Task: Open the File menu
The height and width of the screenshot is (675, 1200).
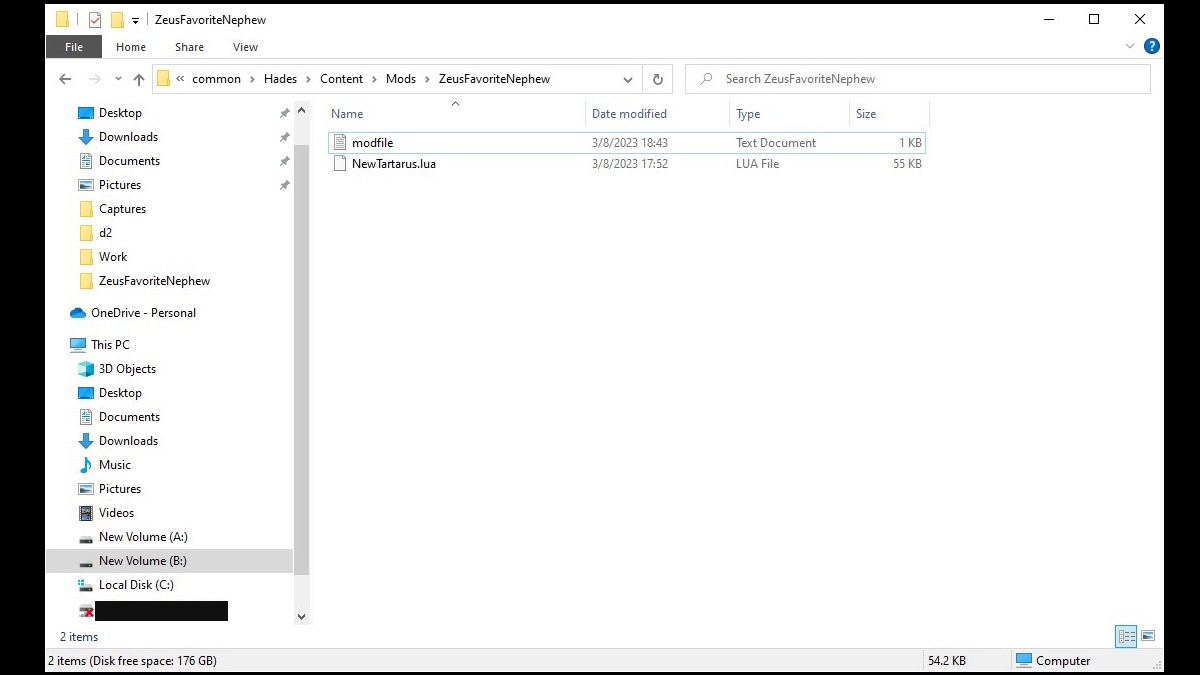Action: click(73, 46)
